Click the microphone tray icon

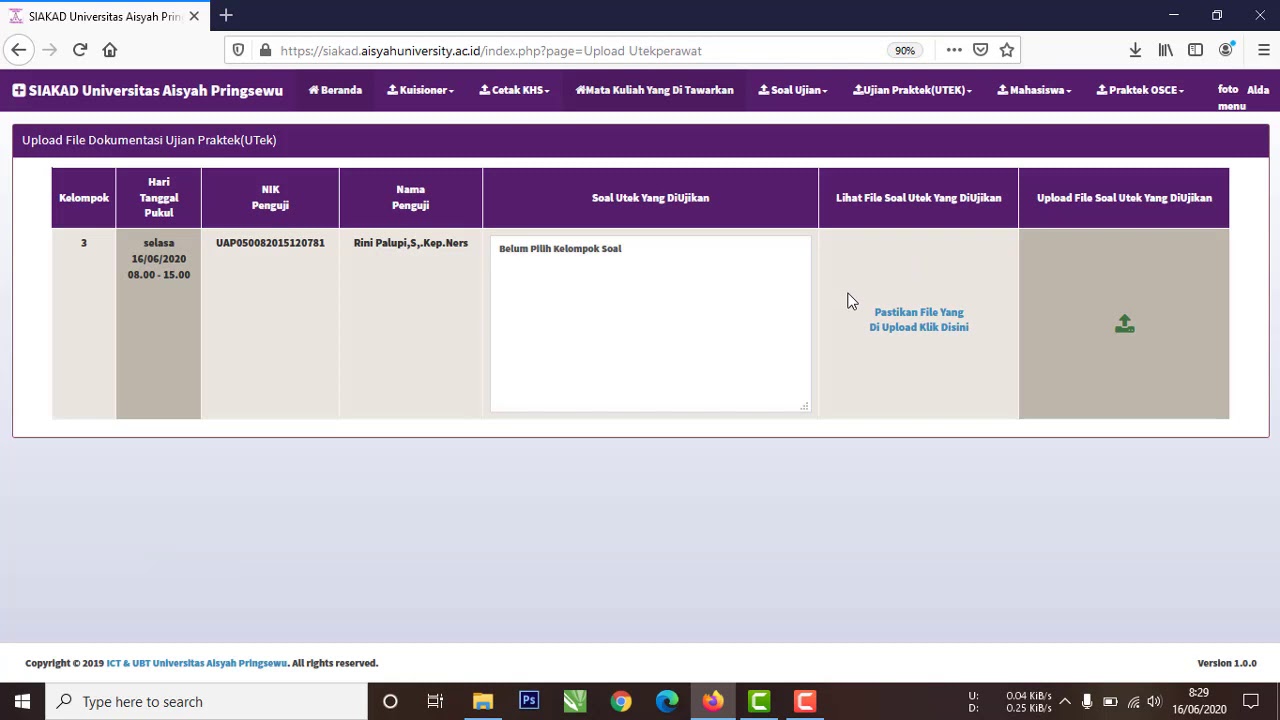click(x=1087, y=701)
